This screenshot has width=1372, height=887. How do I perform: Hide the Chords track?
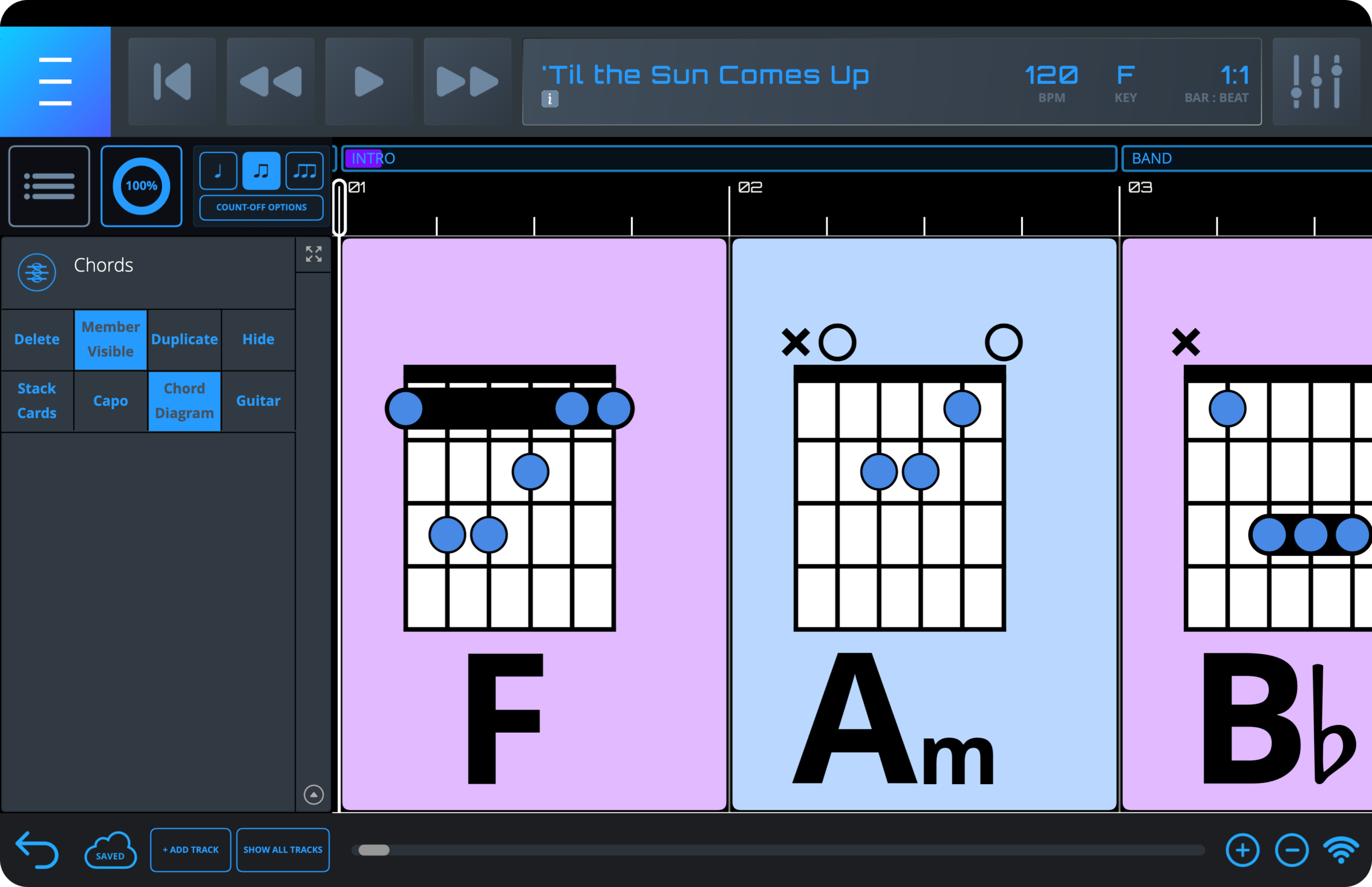pyautogui.click(x=258, y=339)
